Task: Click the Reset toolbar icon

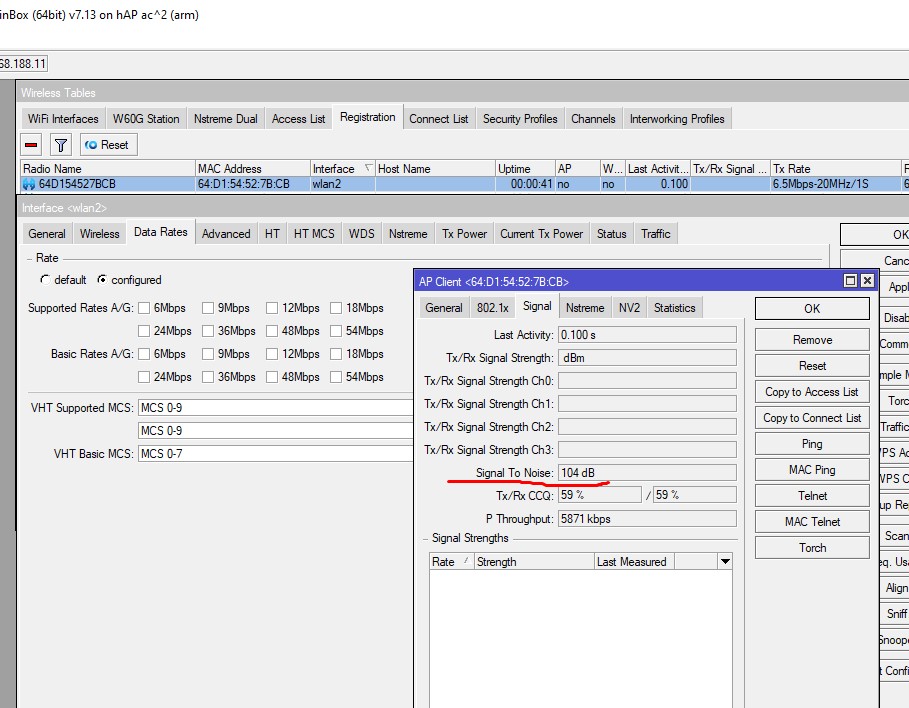Action: (x=106, y=144)
